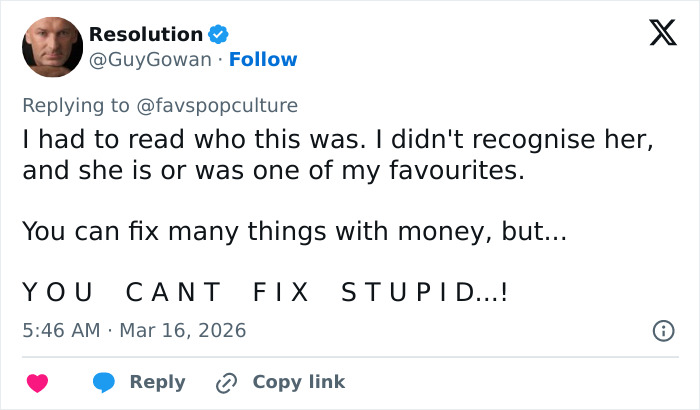Open the Resolution display name
The width and height of the screenshot is (700, 410).
tap(146, 35)
